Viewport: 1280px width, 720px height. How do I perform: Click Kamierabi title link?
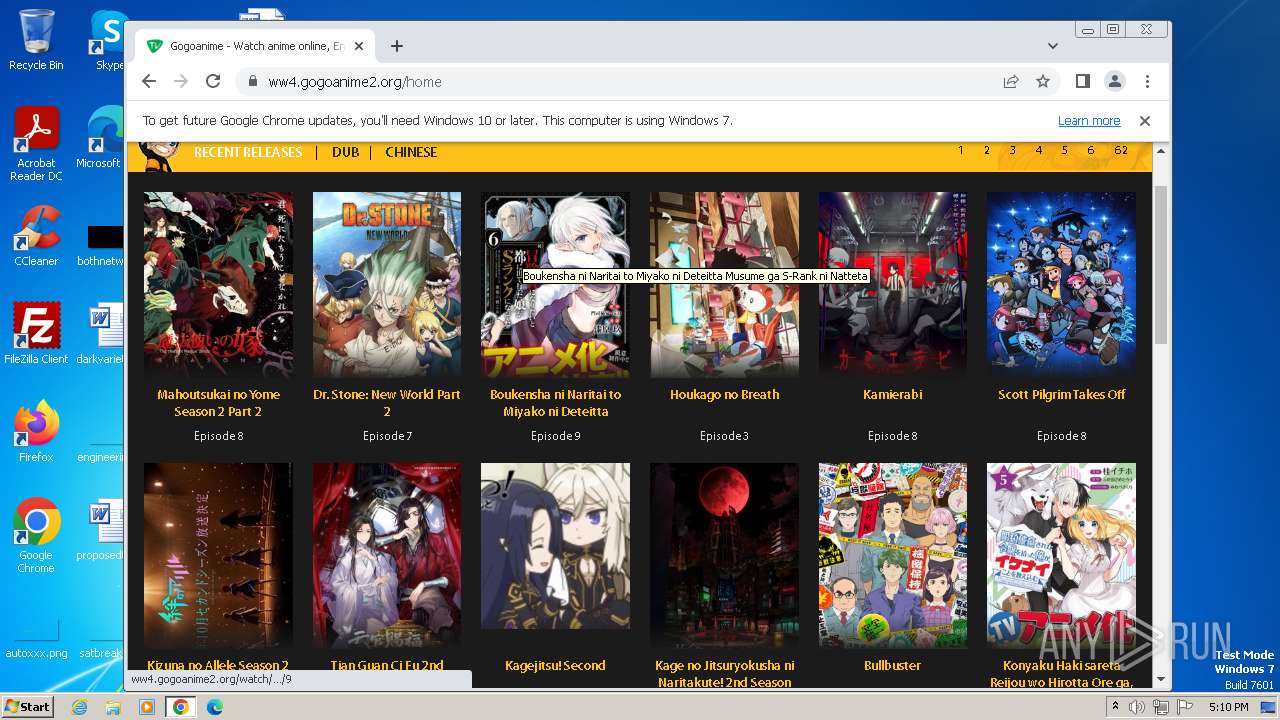click(x=893, y=394)
